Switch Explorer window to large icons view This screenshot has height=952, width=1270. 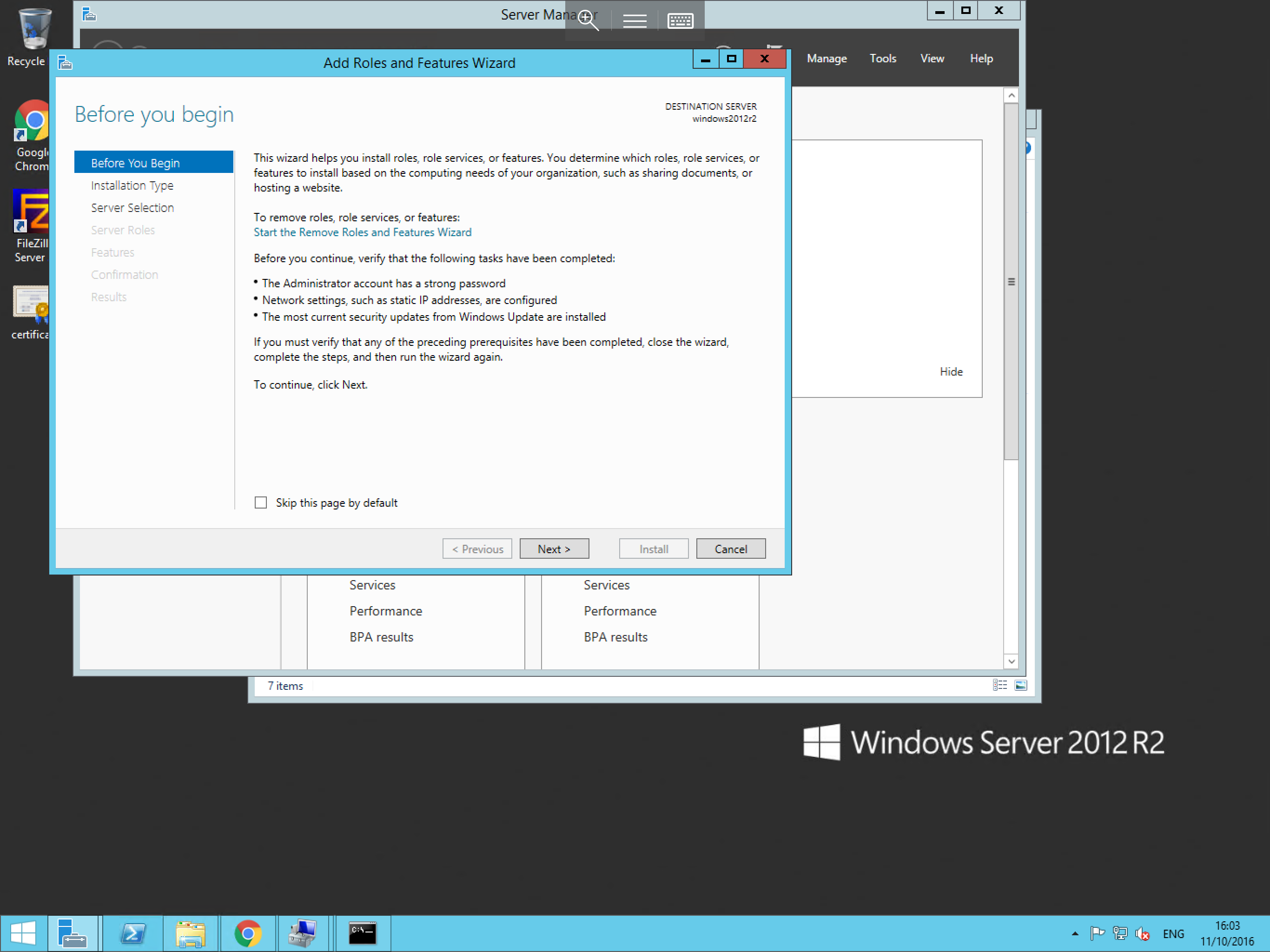pyautogui.click(x=1021, y=685)
